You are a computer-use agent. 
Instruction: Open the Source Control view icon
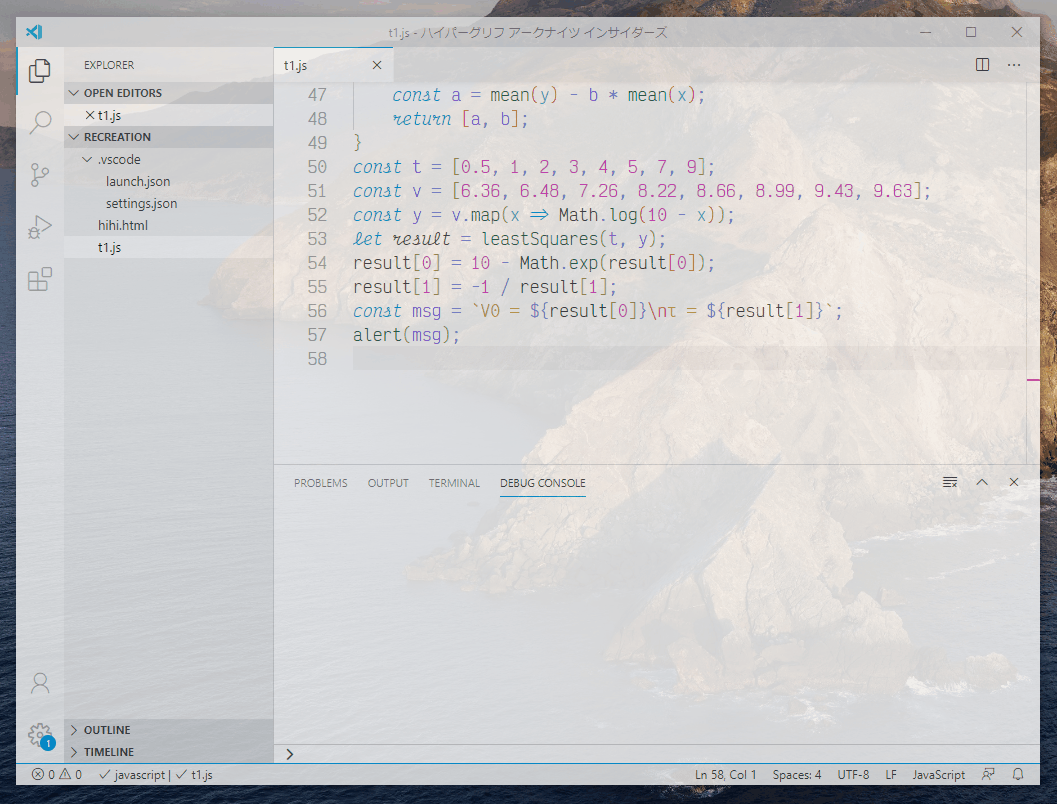(x=40, y=175)
